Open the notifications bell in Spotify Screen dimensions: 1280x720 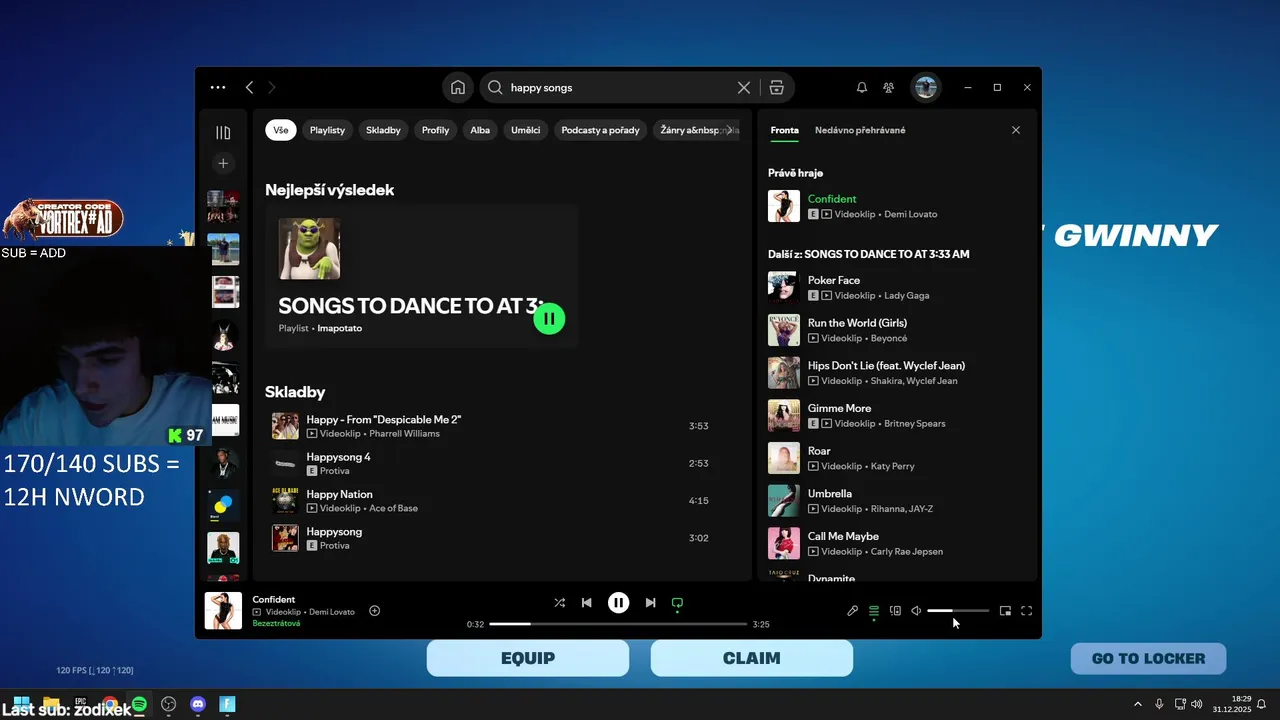(862, 88)
